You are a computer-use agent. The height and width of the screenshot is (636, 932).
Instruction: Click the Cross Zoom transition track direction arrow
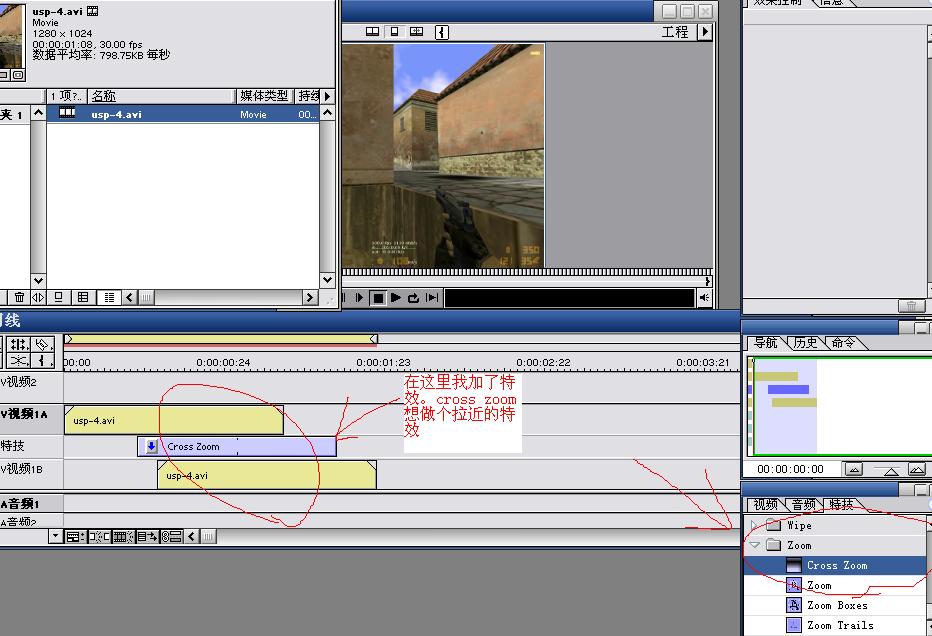(x=152, y=446)
